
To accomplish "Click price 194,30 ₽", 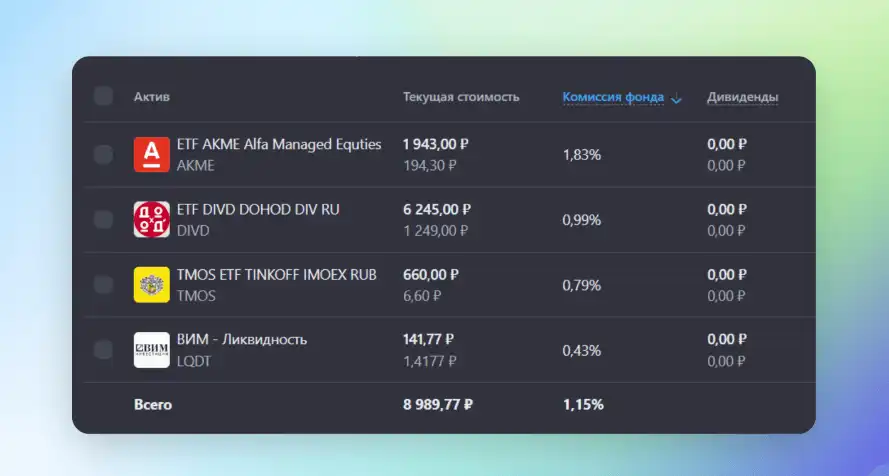I will coord(430,165).
